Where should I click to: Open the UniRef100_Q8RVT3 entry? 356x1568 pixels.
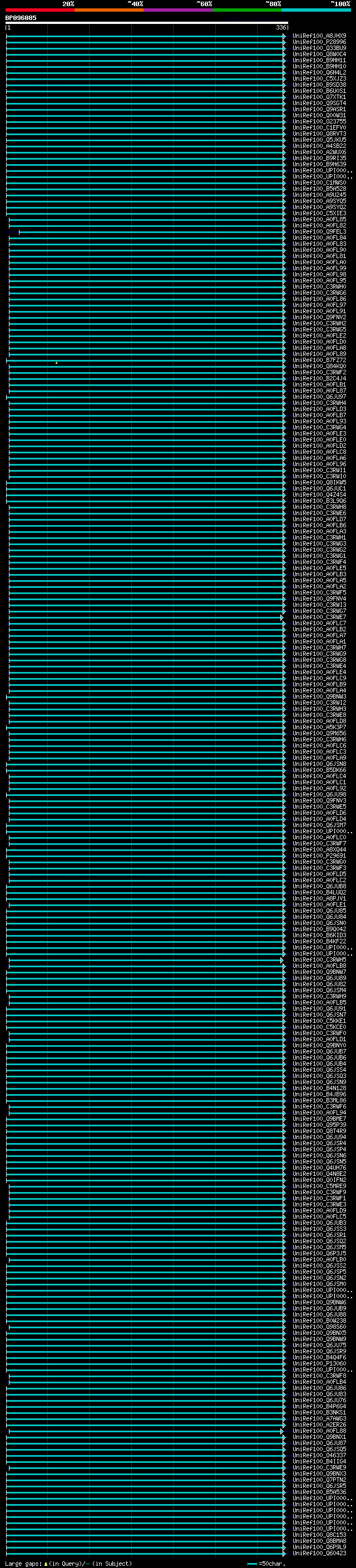point(319,133)
